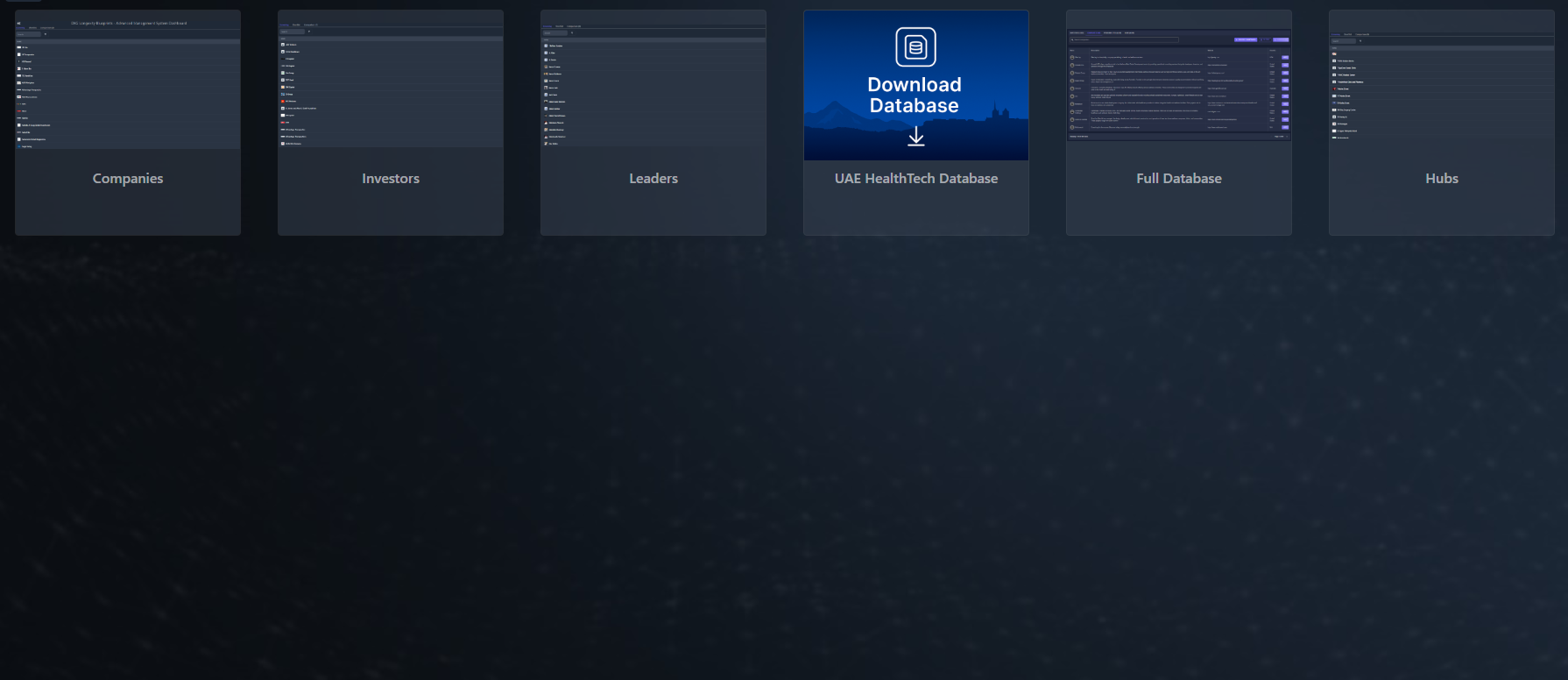1568x680 pixels.
Task: Click the Full Database card label
Action: [1179, 179]
